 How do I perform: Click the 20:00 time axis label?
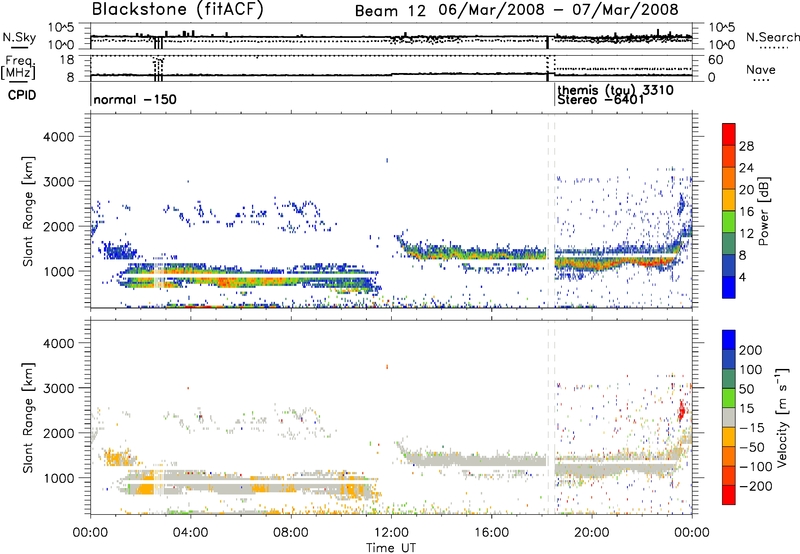pos(591,533)
